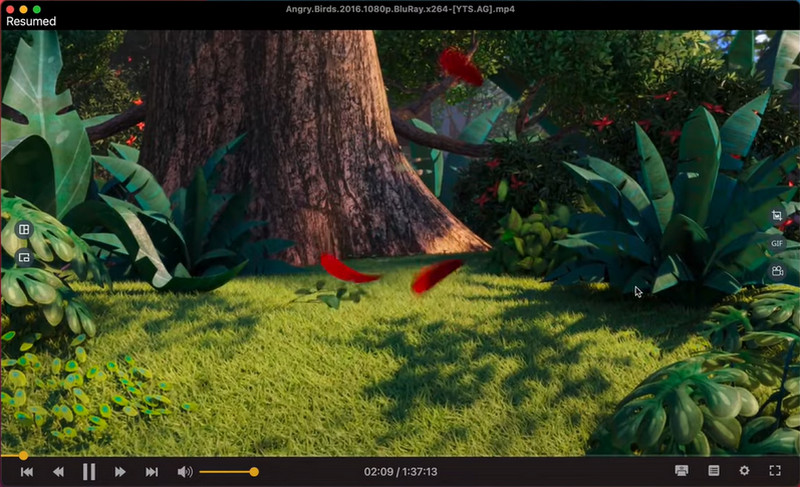The image size is (800, 487).
Task: Fast forward the video
Action: (x=120, y=472)
